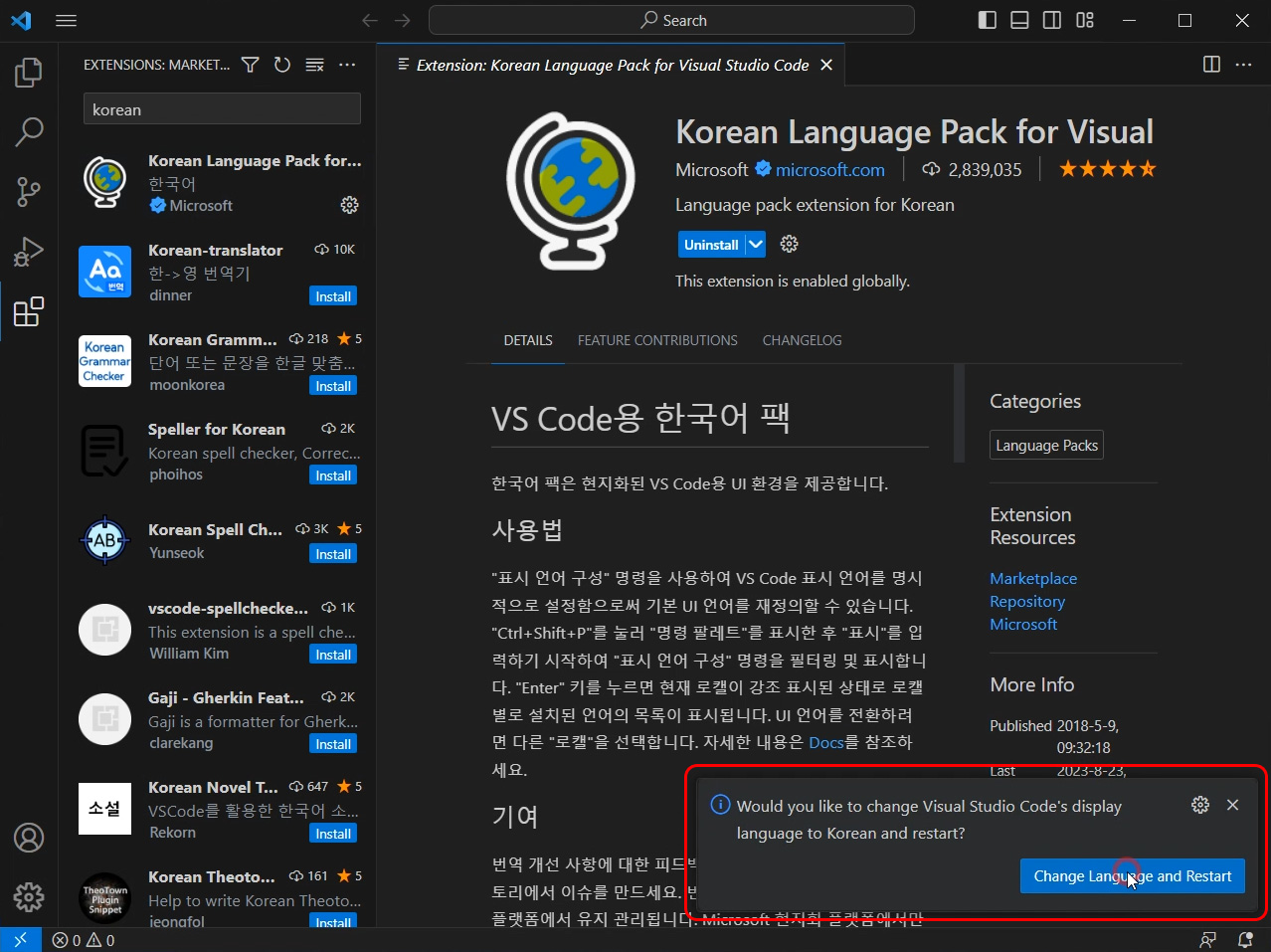Screen dimensions: 1271x952
Task: Click the details page vertical scrollbar
Action: coord(960,413)
